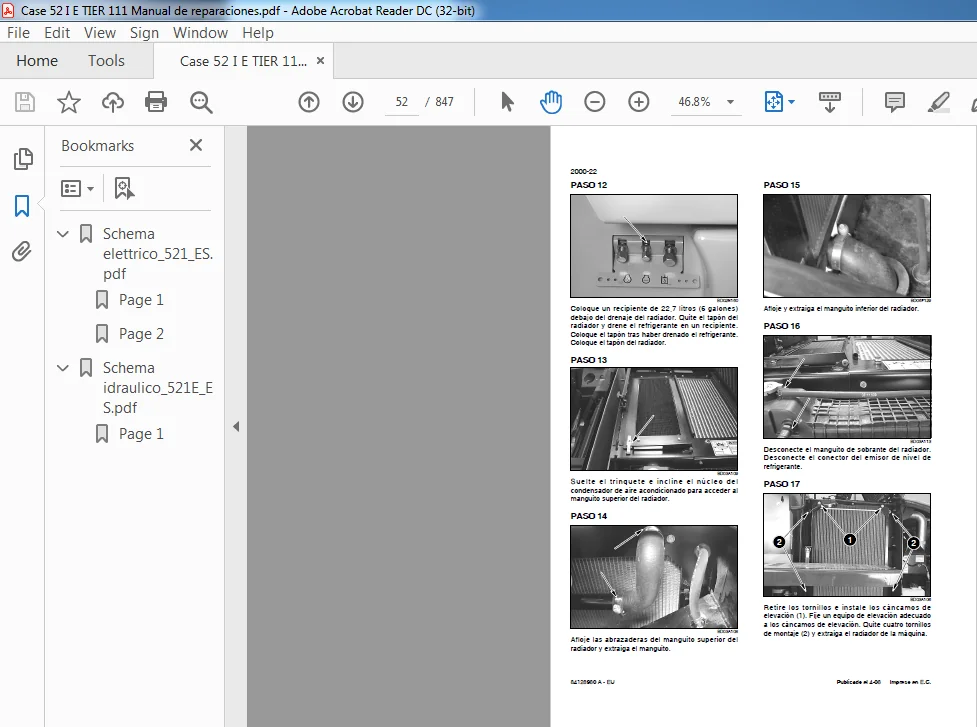Click the Save file icon
Image resolution: width=977 pixels, height=727 pixels.
coord(25,102)
